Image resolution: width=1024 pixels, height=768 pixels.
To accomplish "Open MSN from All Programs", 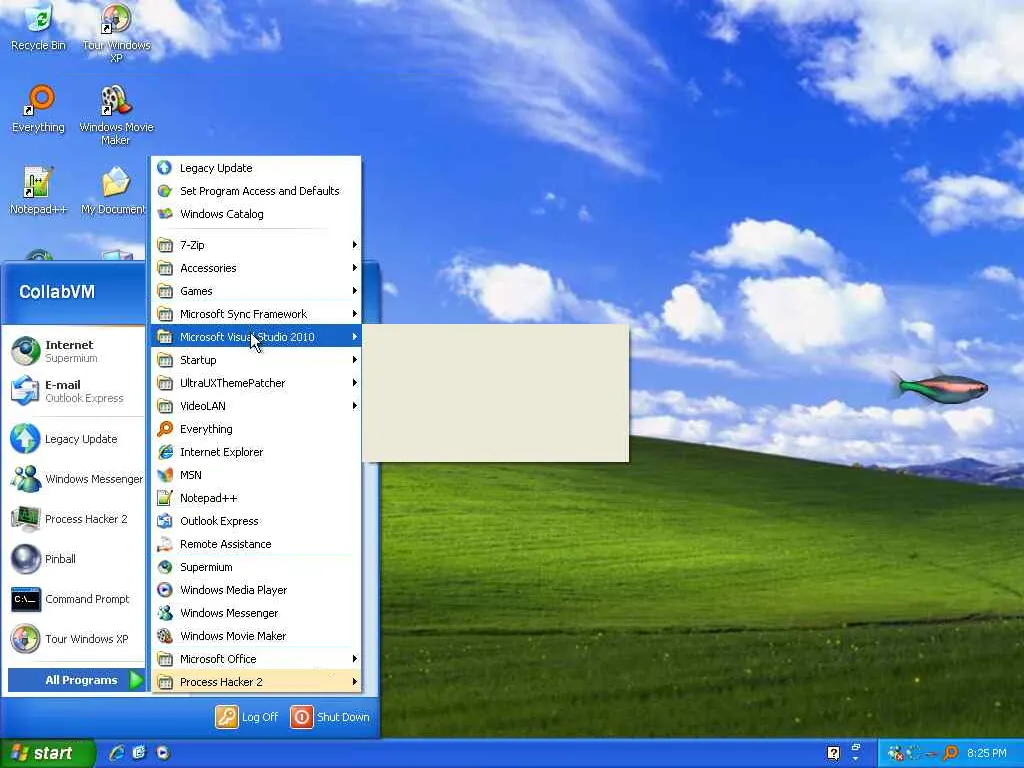I will [256, 475].
